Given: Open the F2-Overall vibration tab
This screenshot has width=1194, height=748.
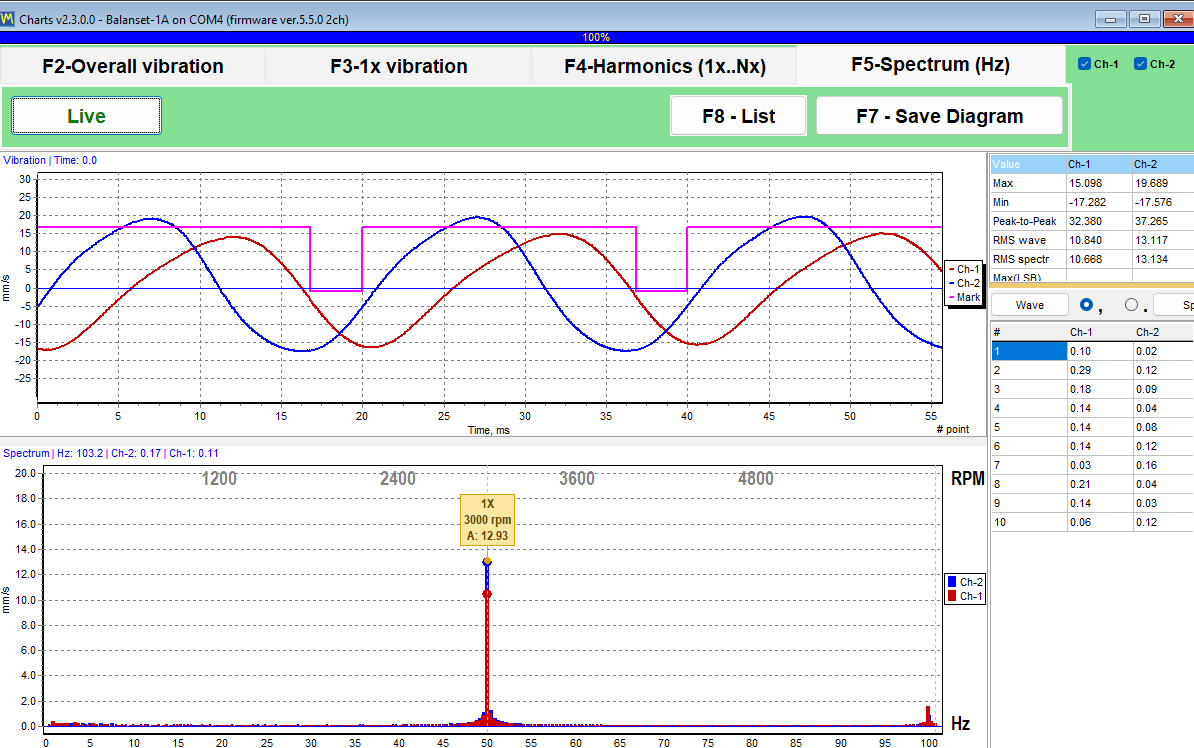Looking at the screenshot, I should click(x=133, y=66).
